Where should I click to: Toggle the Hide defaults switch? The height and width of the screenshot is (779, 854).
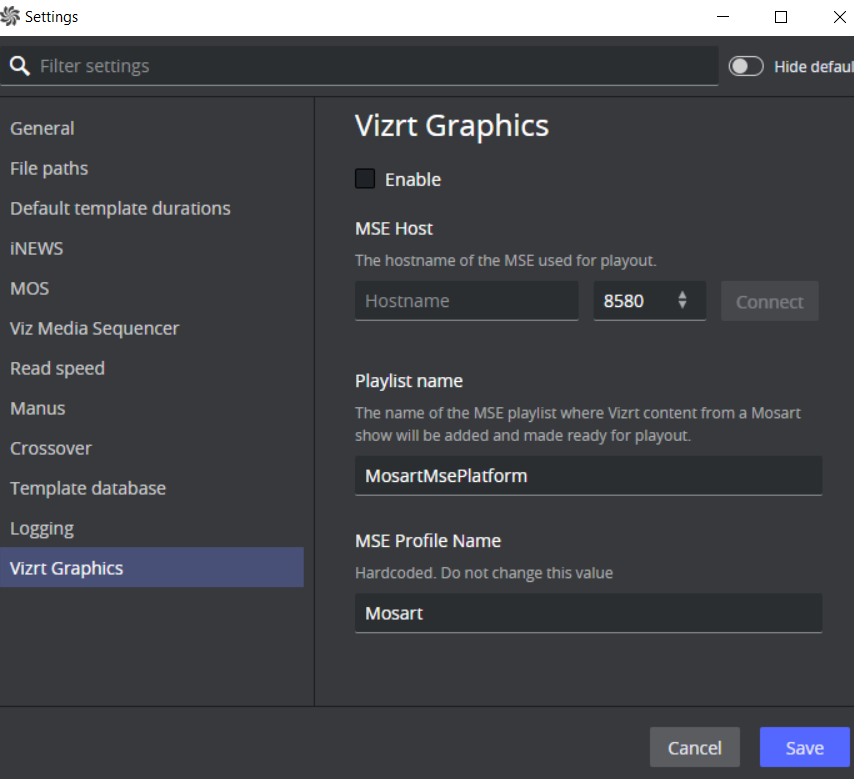coord(745,66)
